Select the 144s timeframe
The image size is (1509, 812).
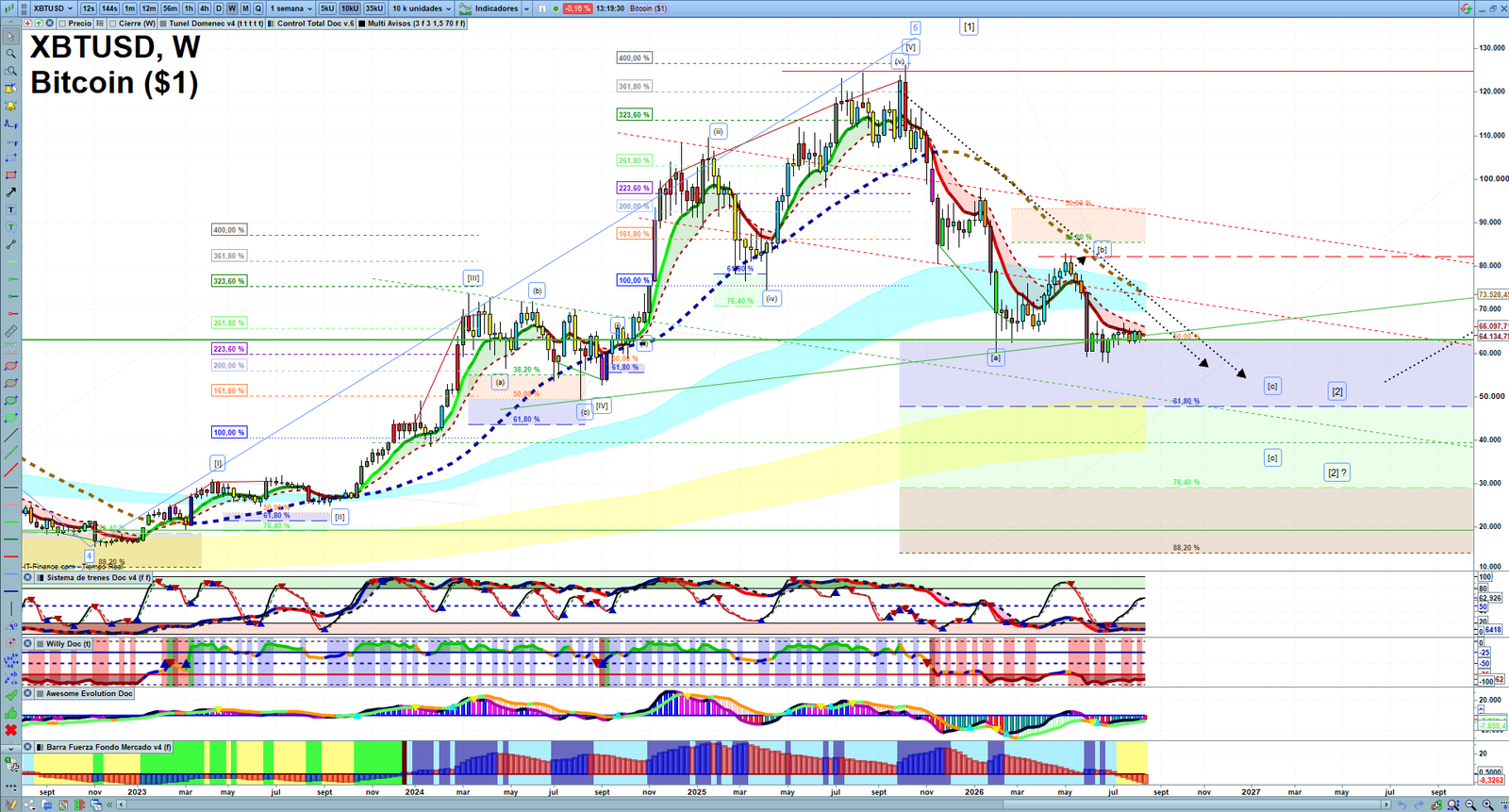(109, 8)
